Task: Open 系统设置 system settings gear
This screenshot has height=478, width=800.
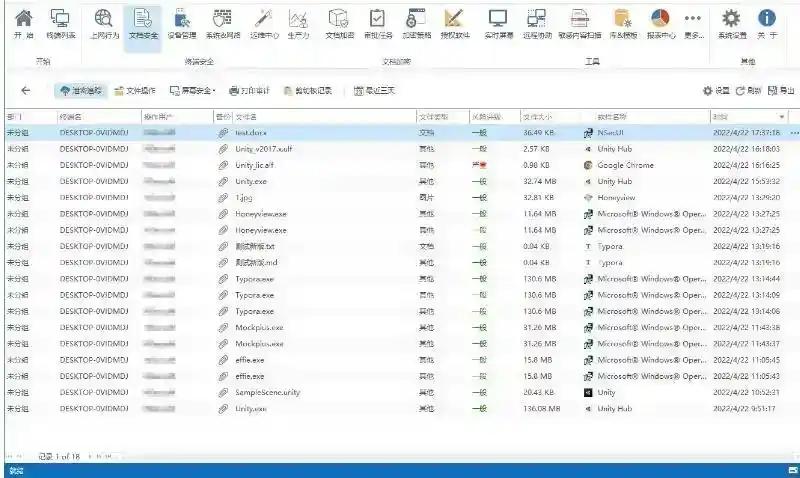Action: pos(731,24)
